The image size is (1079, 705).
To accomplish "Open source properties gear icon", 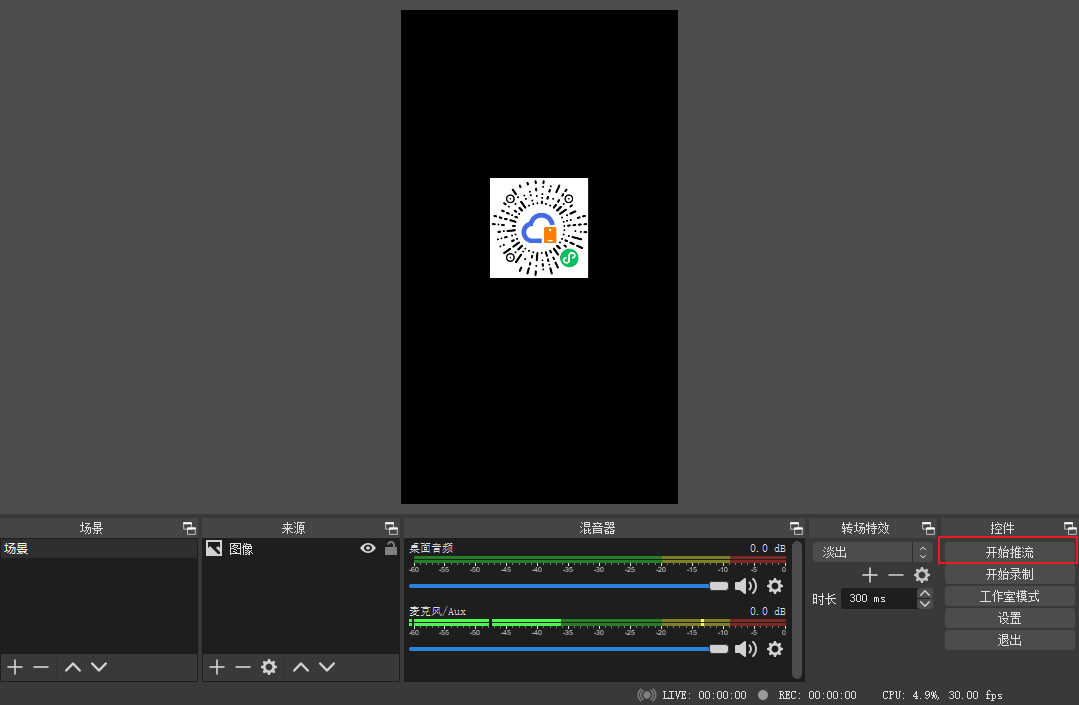I will [x=268, y=667].
